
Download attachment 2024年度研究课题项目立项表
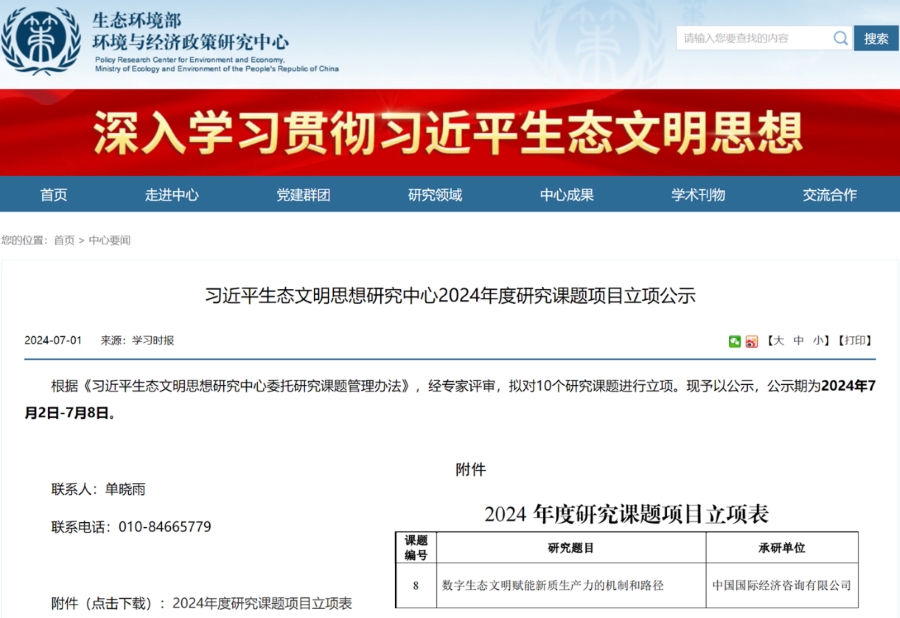262,603
